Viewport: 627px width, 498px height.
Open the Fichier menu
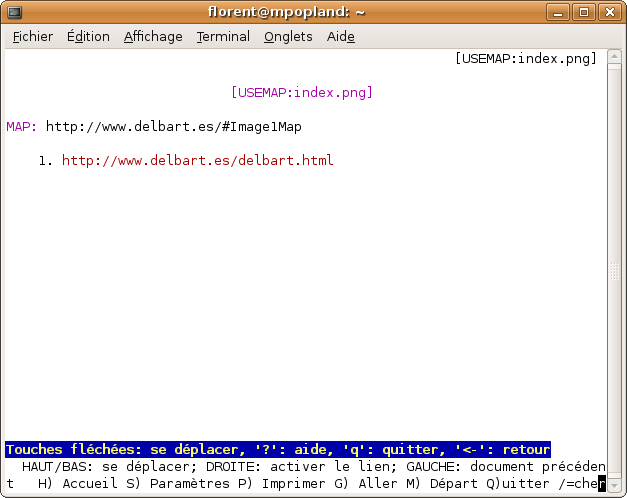[x=33, y=37]
